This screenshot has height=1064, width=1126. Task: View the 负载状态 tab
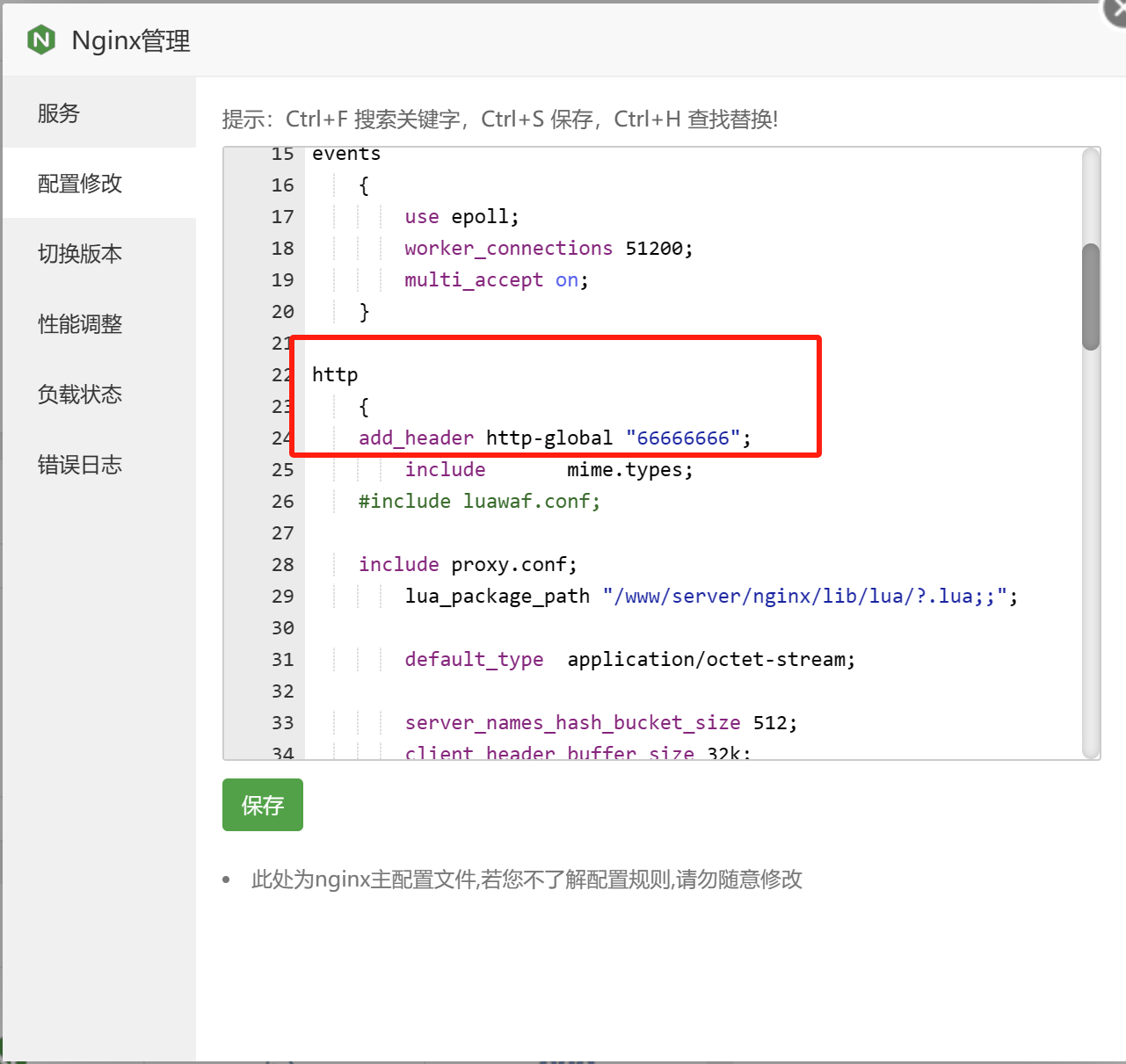tap(99, 394)
